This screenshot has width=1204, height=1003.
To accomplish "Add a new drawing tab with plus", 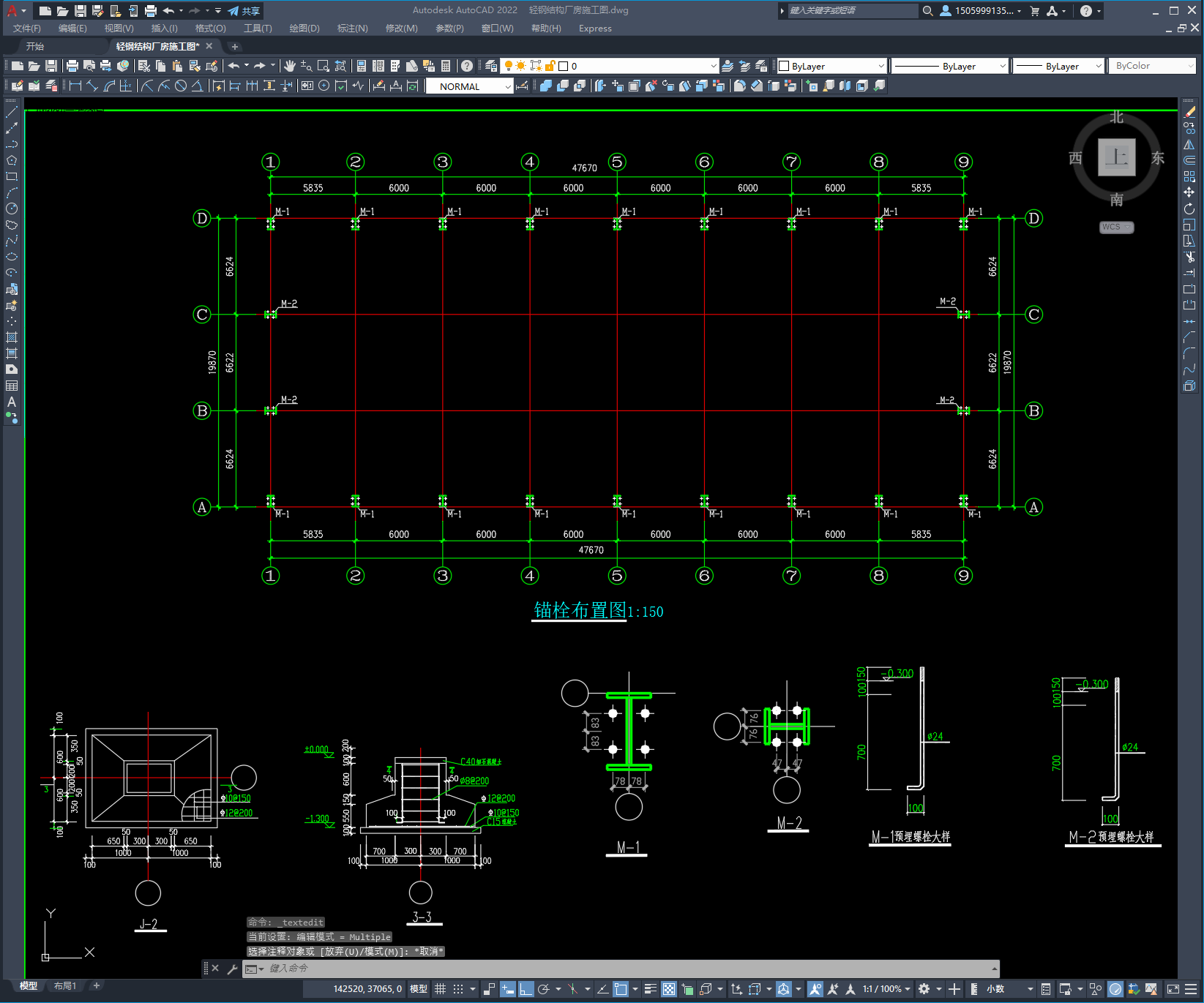I will 234,46.
